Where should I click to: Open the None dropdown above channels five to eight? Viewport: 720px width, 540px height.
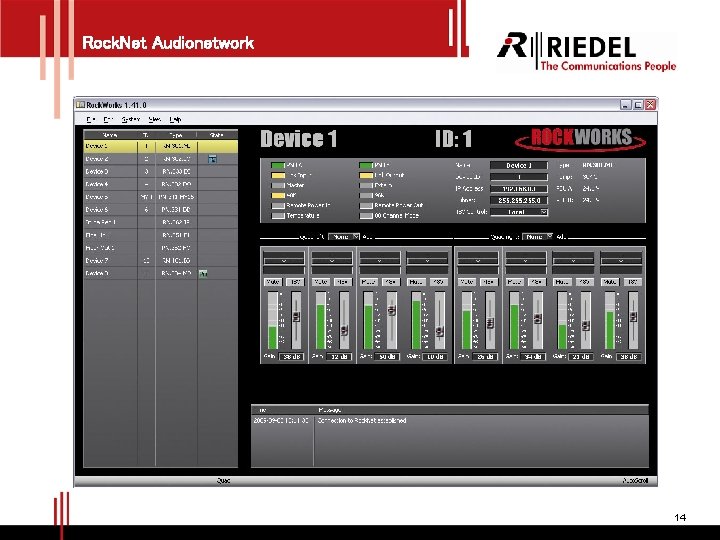point(537,237)
